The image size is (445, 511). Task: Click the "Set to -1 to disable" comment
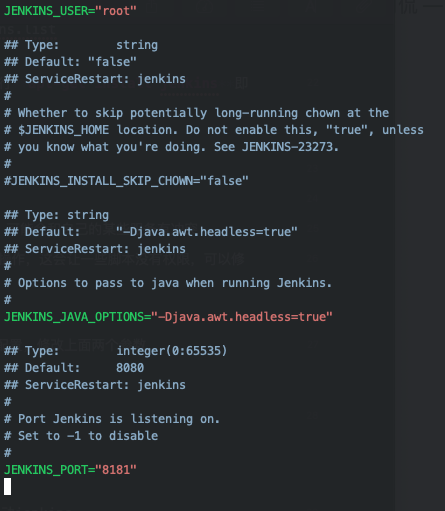88,436
